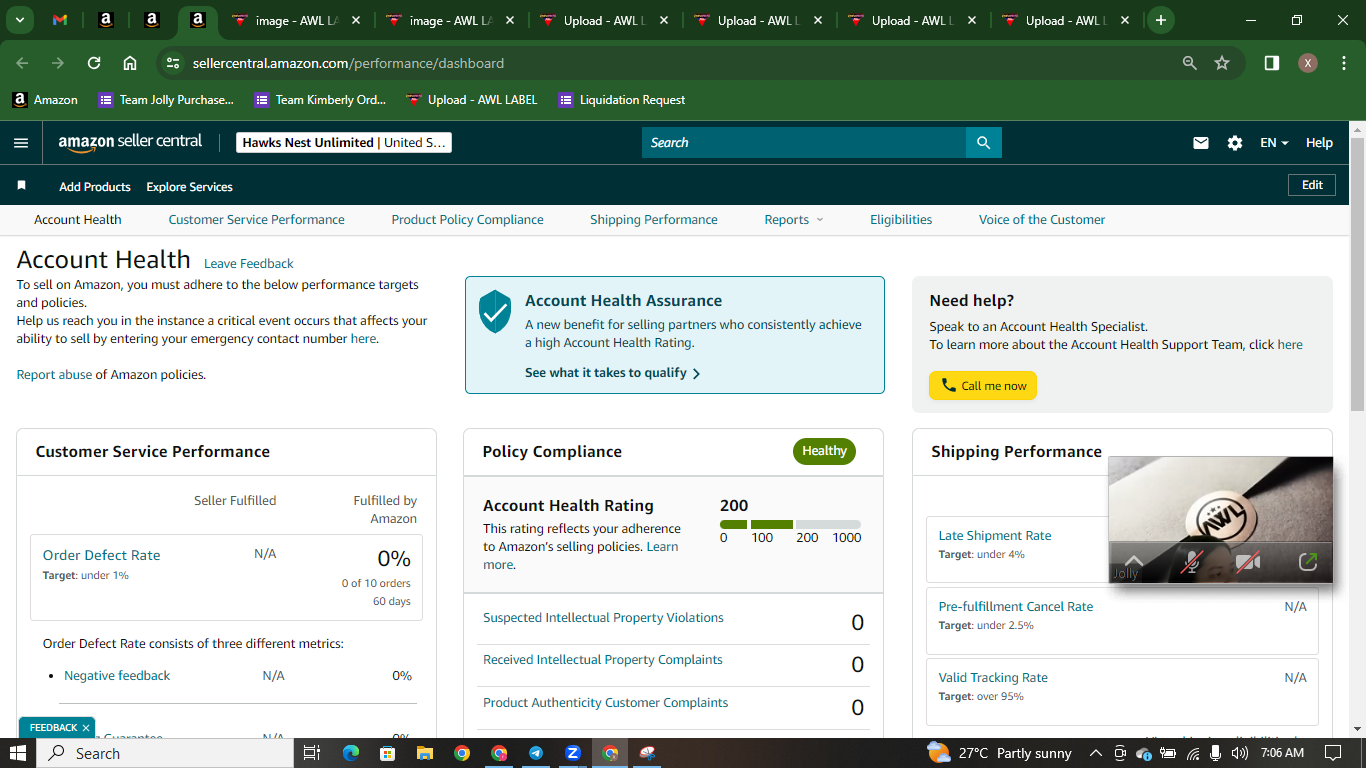Click See what it takes to qualify
The image size is (1366, 768).
pyautogui.click(x=612, y=373)
